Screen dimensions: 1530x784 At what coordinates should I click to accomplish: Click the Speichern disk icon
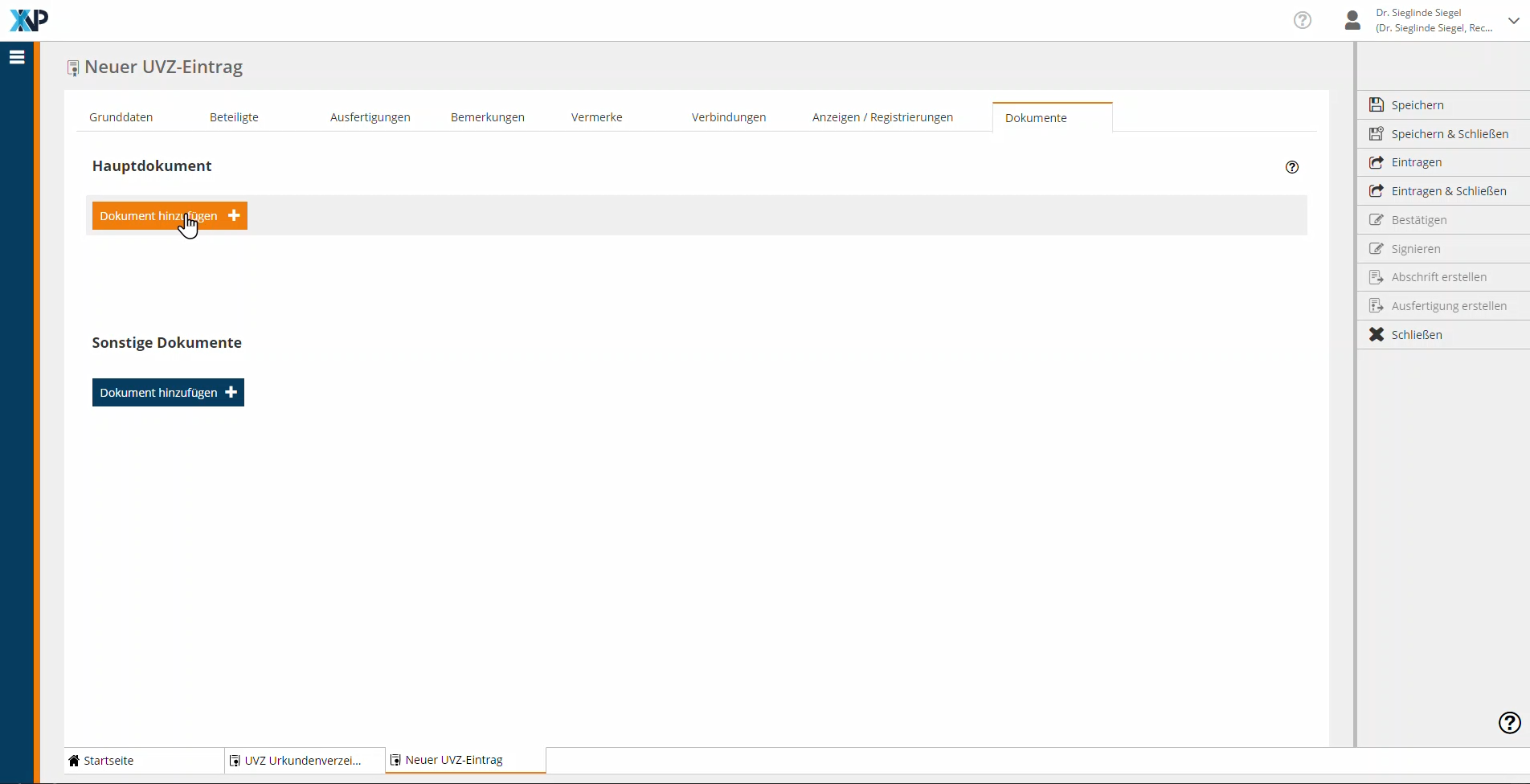(1377, 105)
